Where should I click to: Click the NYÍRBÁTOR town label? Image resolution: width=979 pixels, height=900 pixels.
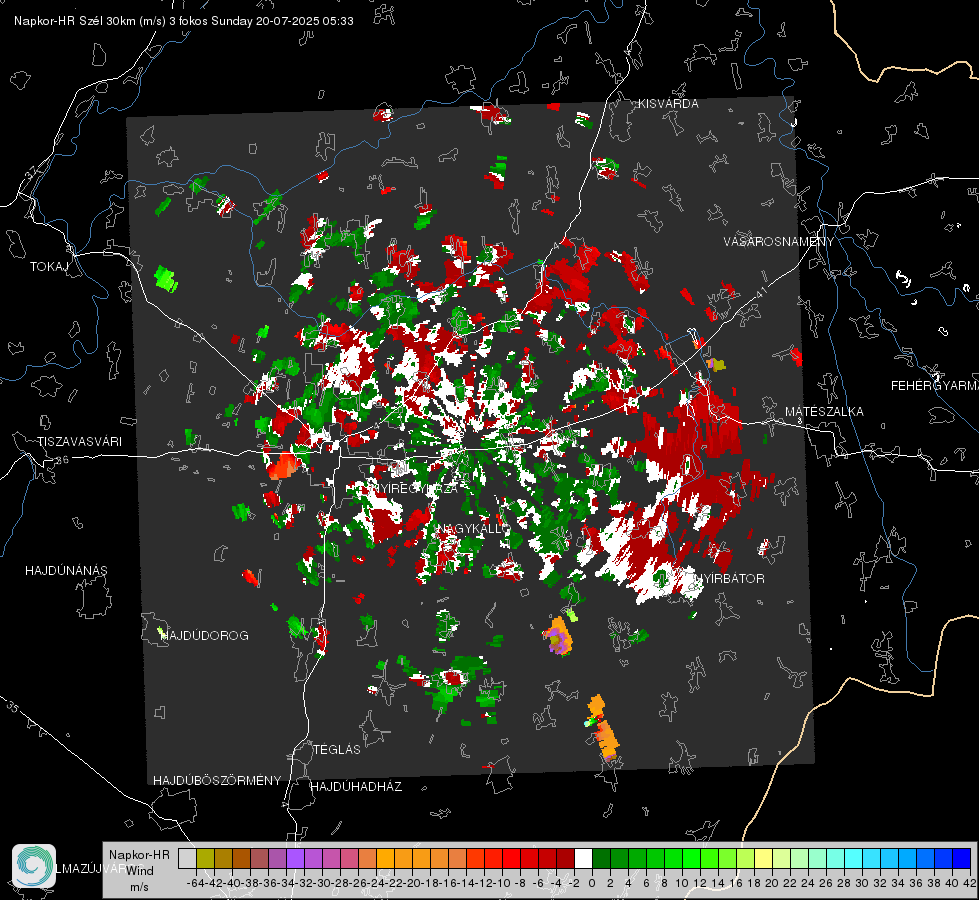pos(729,578)
